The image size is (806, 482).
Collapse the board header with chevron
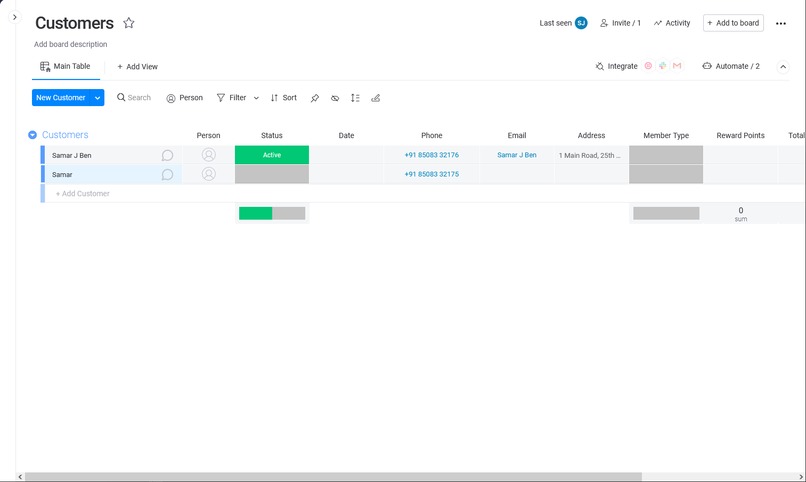(782, 67)
